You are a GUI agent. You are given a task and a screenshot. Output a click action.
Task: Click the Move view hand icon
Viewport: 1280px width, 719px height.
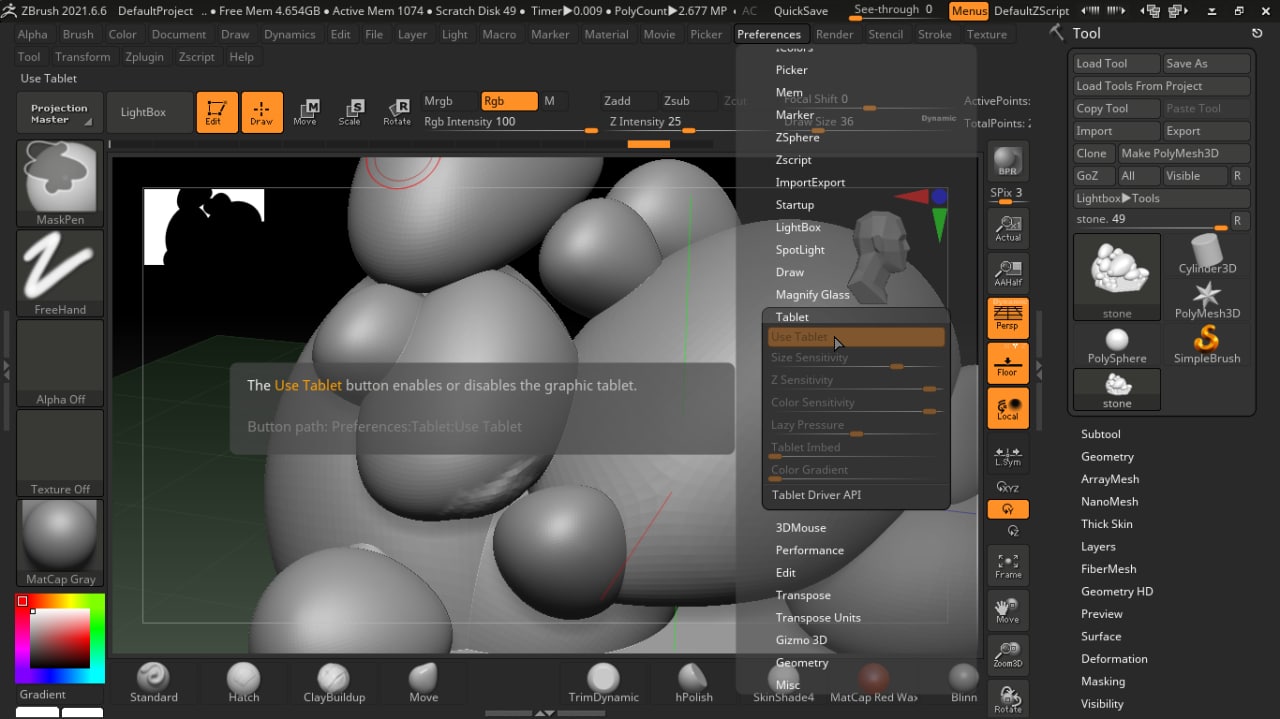click(x=1008, y=610)
